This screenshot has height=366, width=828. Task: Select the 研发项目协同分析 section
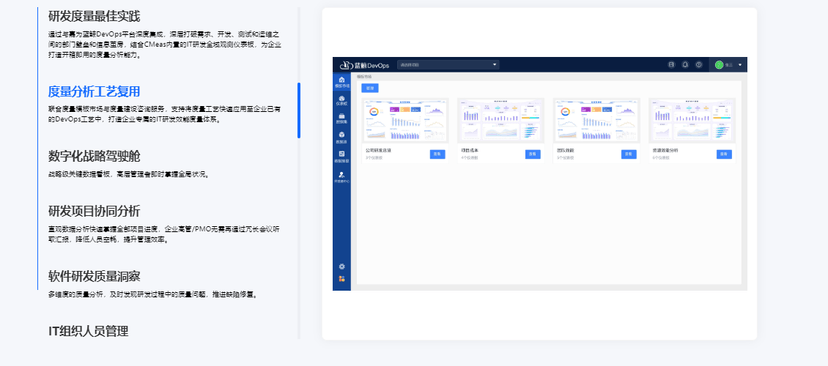pos(94,211)
